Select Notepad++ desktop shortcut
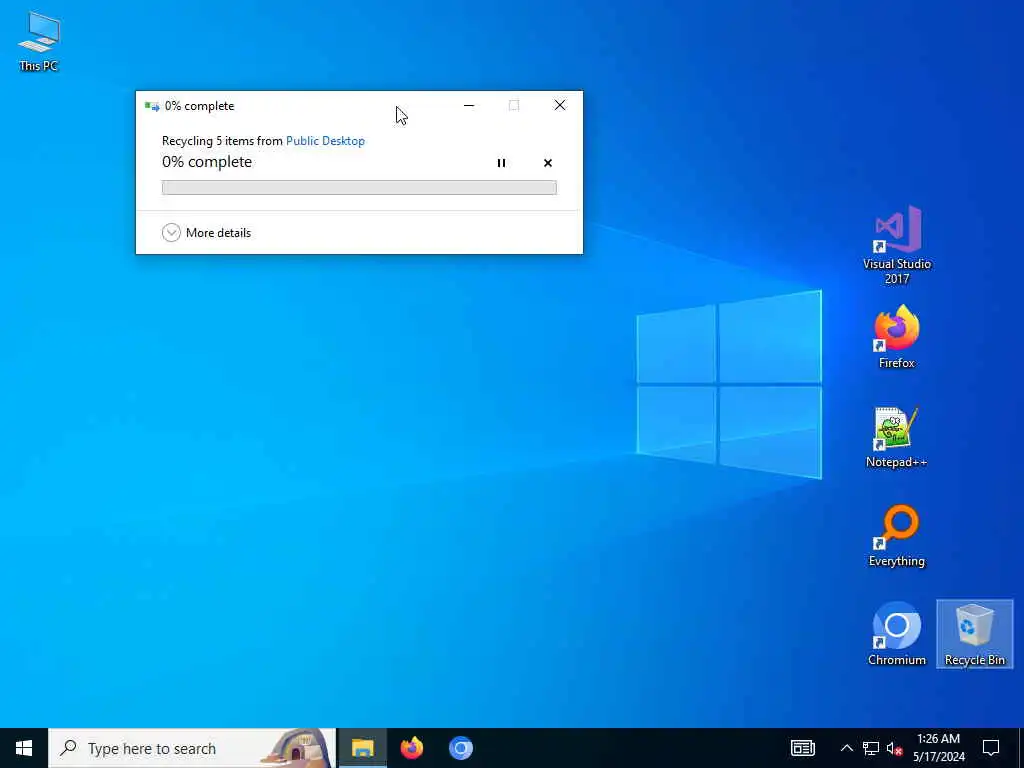Screen dimensions: 1024x768 897,437
